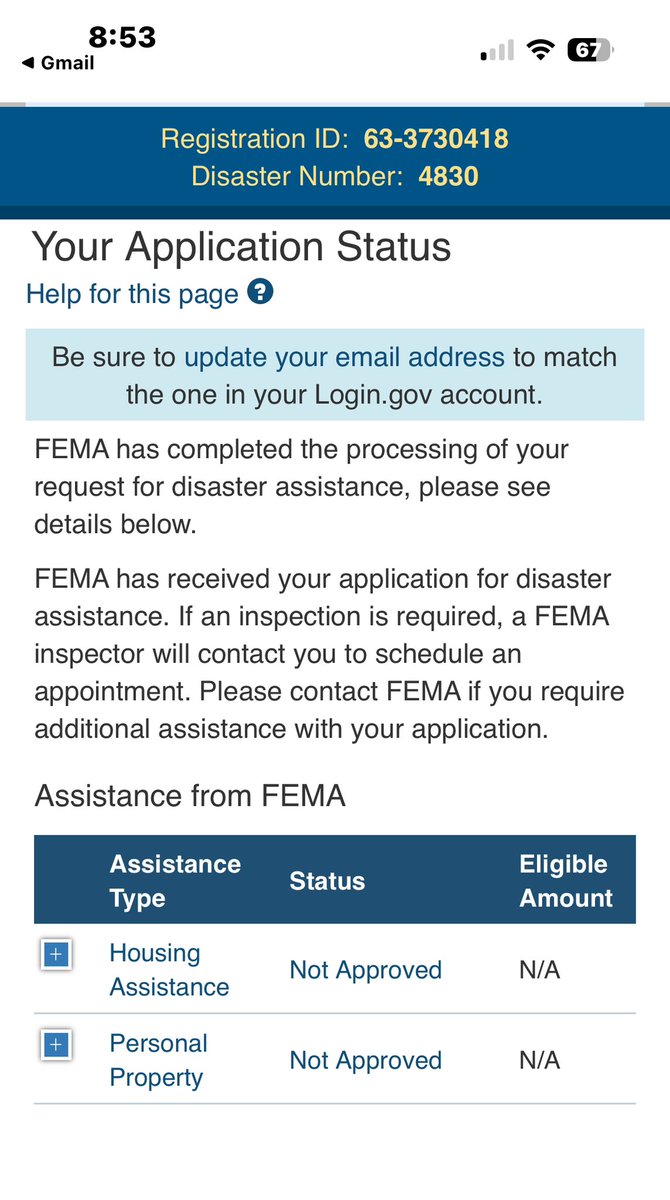Tap the cellular signal bars icon
This screenshot has width=670, height=1200.
(x=497, y=51)
